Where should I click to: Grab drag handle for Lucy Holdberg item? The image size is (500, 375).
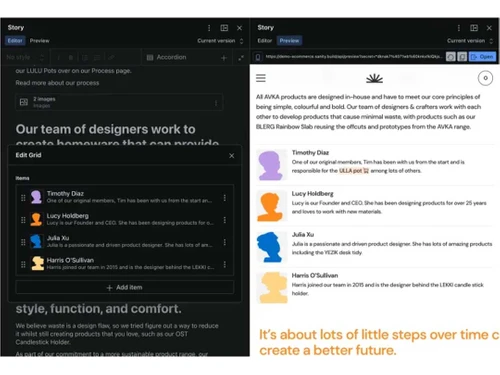23,220
